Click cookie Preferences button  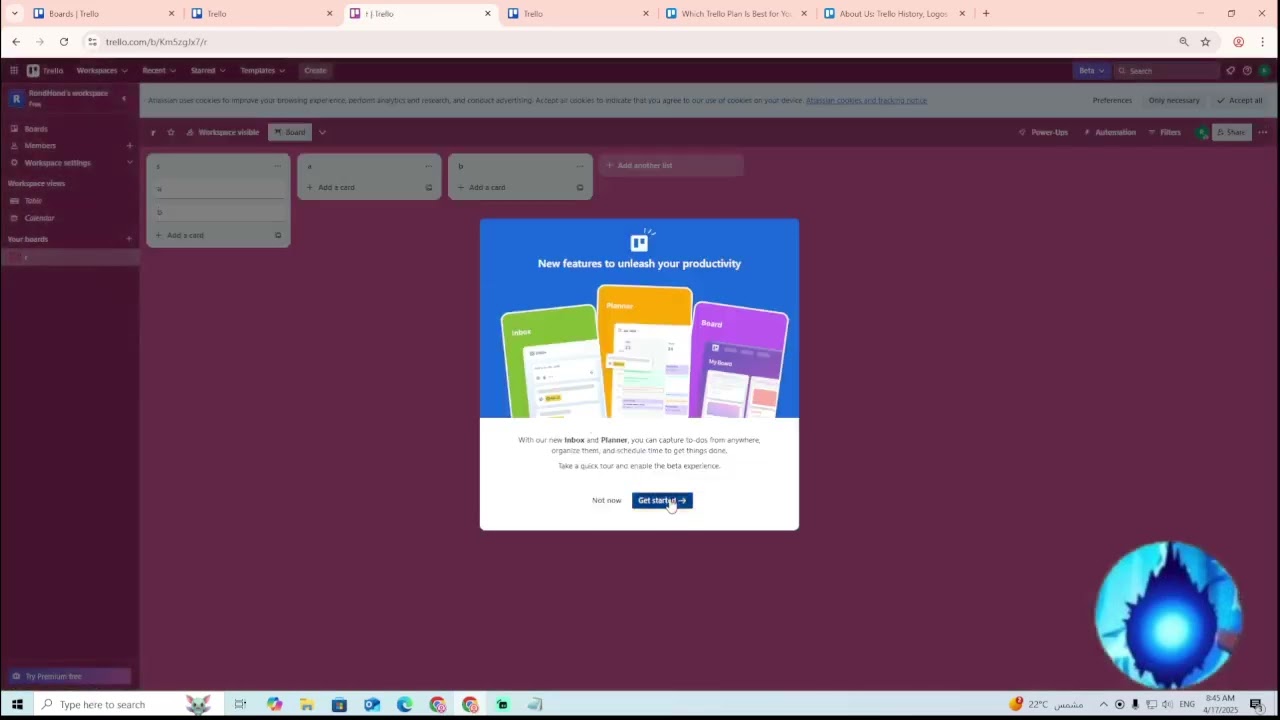(x=1112, y=100)
